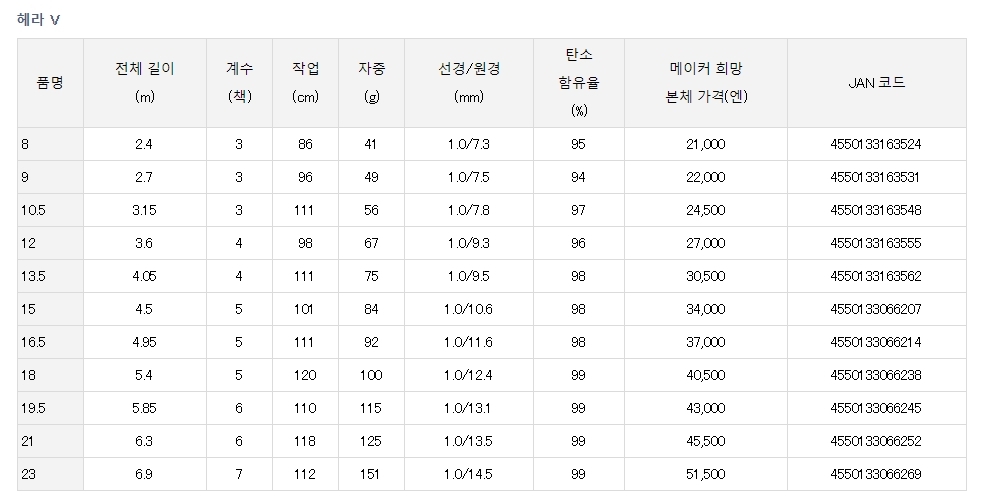Click the 21,000 yen price cell
984x503 pixels.
point(707,145)
